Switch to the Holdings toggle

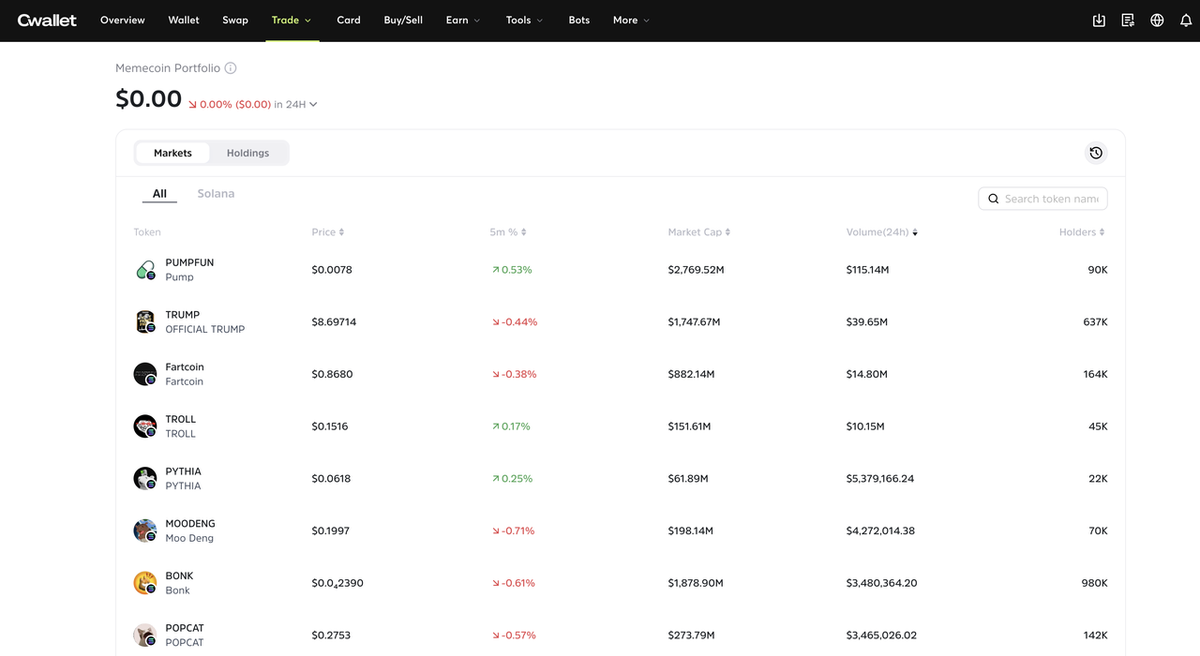[x=248, y=153]
